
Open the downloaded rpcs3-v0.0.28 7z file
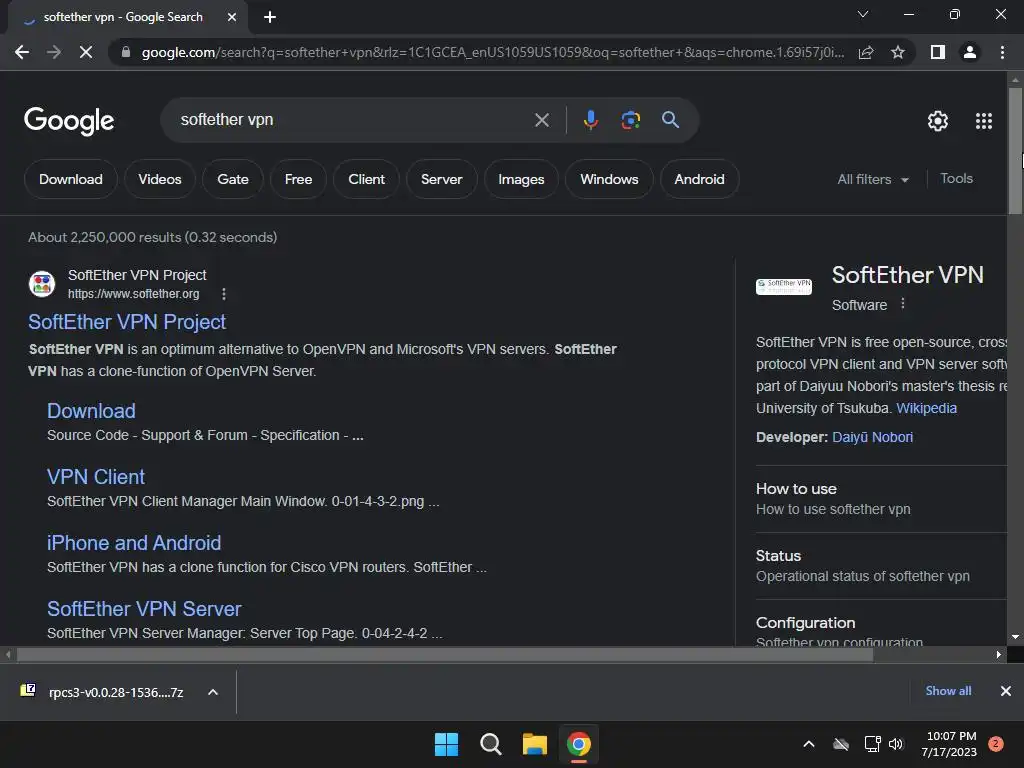[104, 692]
